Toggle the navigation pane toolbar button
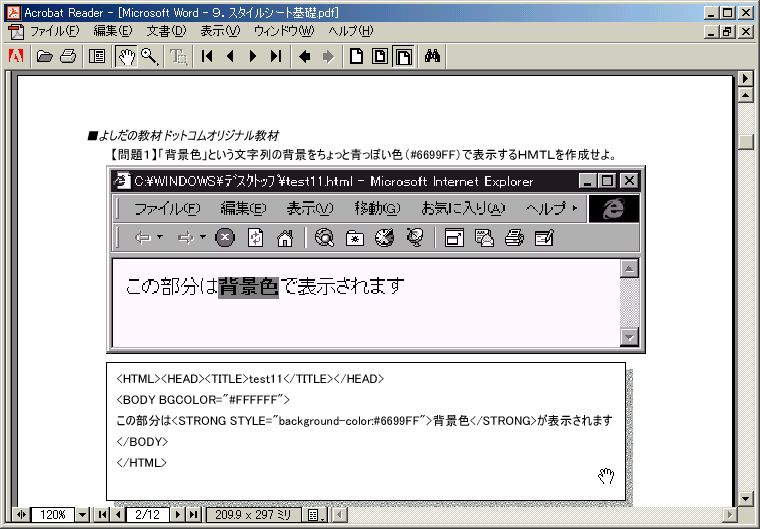The width and height of the screenshot is (760, 529). [97, 56]
